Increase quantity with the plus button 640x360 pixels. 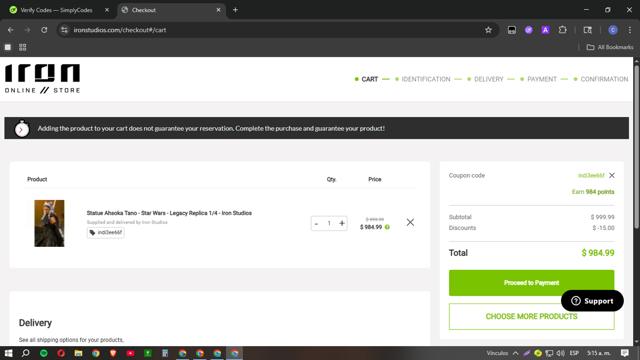342,223
